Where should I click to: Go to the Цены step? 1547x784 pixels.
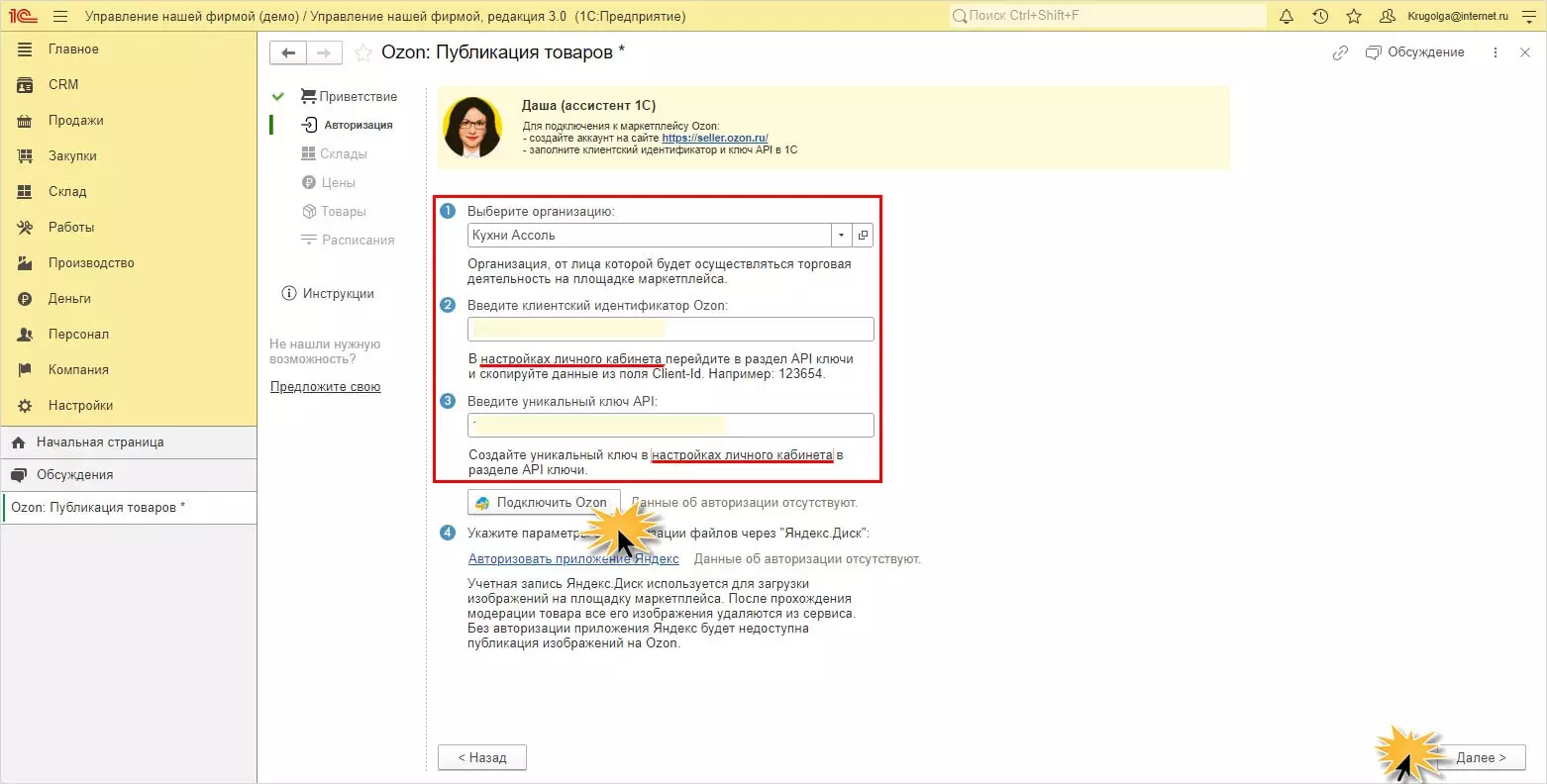coord(329,182)
